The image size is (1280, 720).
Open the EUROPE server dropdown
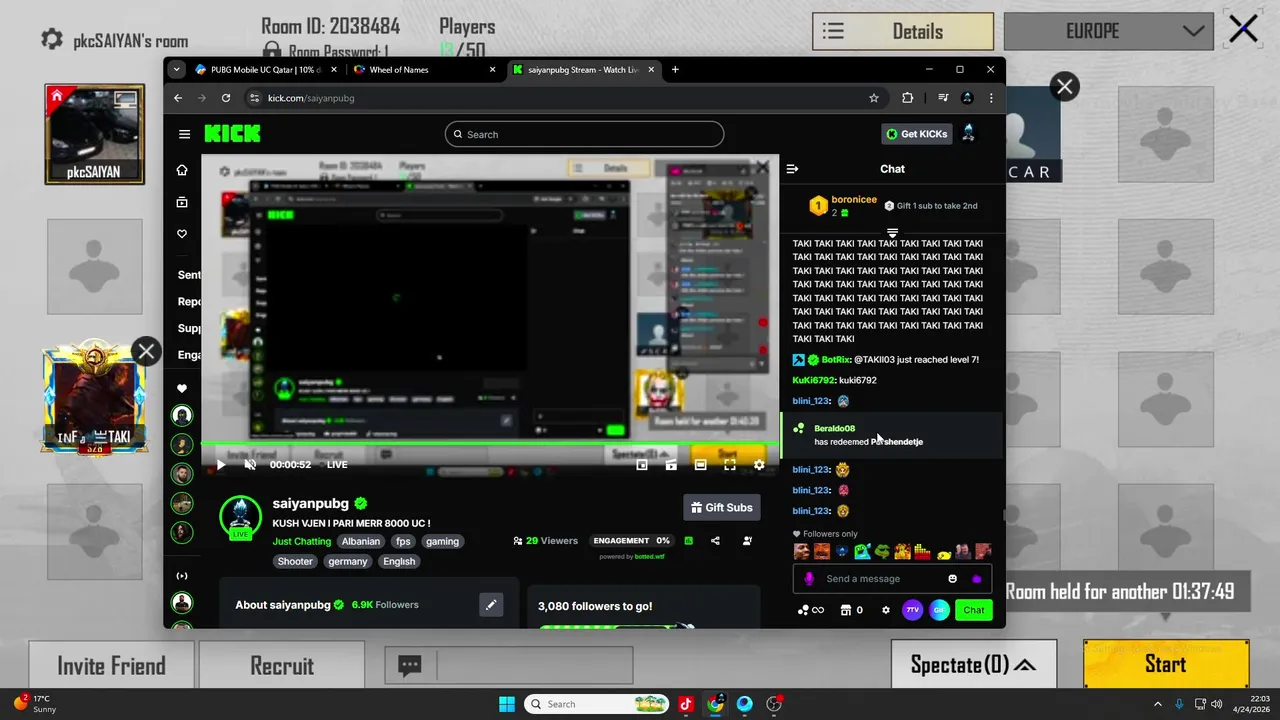click(1111, 31)
